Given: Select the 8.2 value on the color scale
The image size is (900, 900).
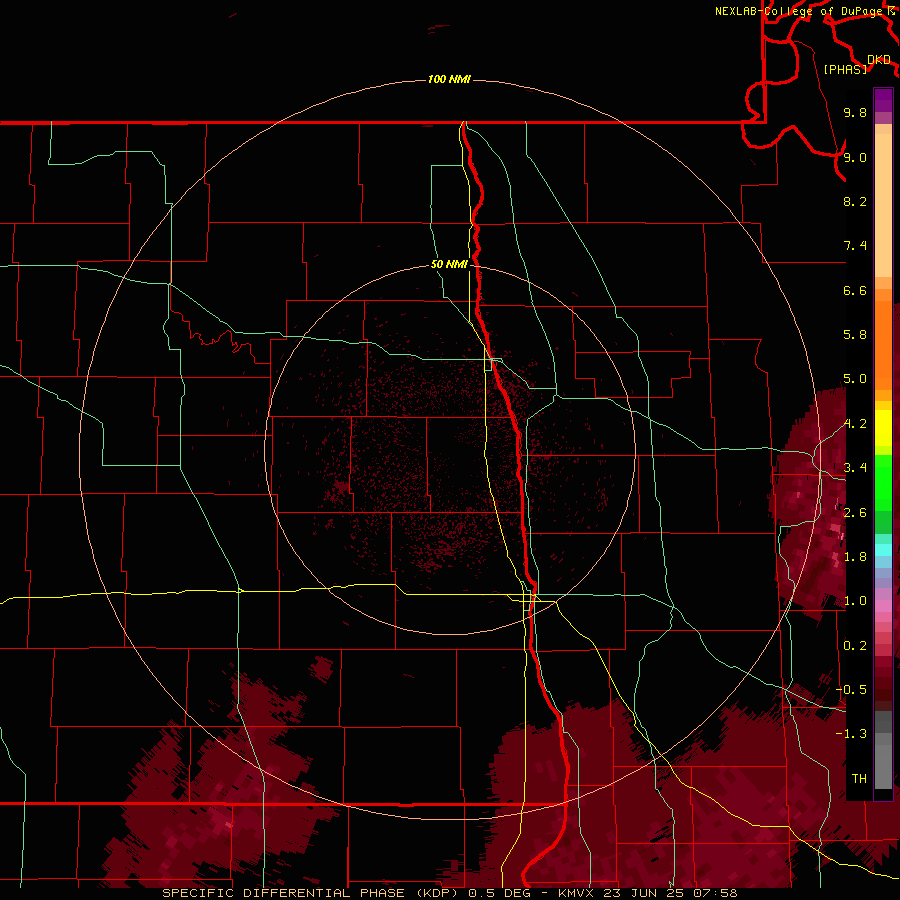Looking at the screenshot, I should pos(855,201).
